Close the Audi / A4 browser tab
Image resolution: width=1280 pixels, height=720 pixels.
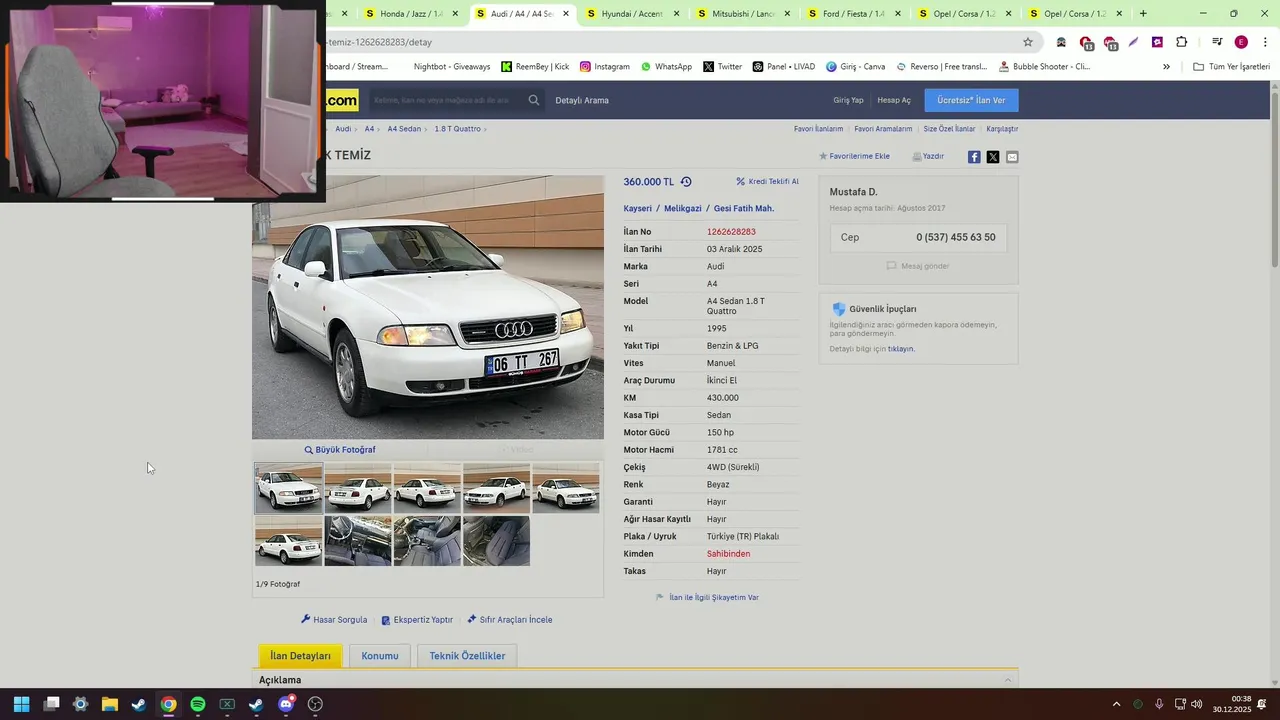point(566,14)
